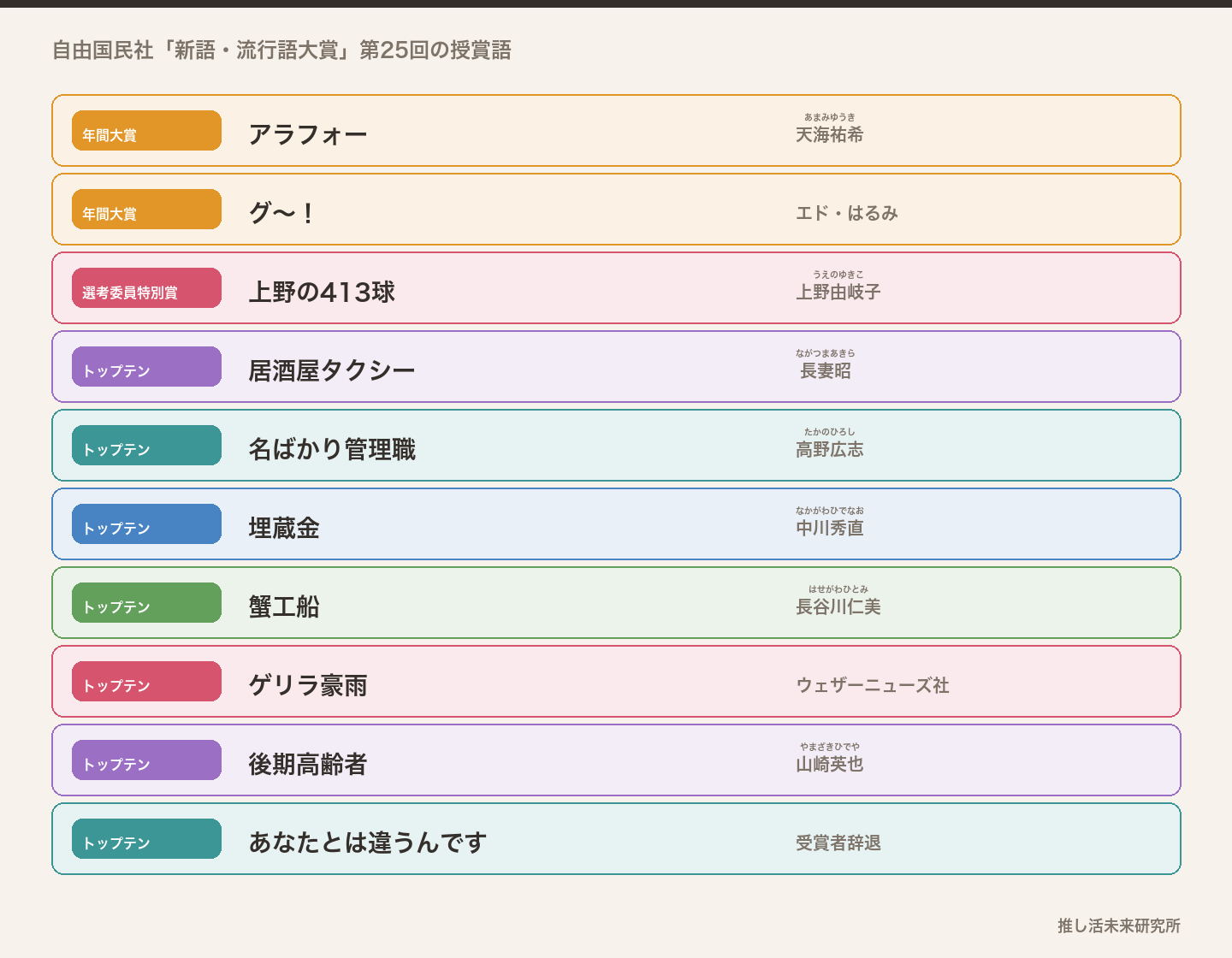This screenshot has width=1232, height=958.
Task: Click the recipient name 山崎英也
Action: [x=830, y=764]
